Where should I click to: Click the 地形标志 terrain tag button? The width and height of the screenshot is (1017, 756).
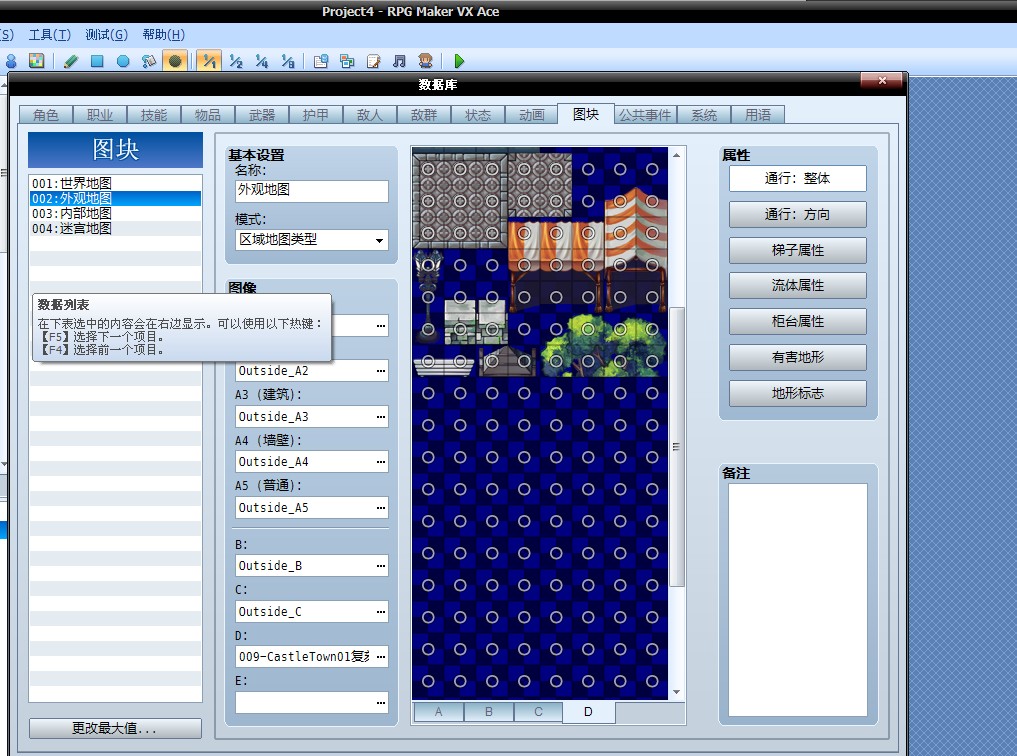pyautogui.click(x=797, y=394)
